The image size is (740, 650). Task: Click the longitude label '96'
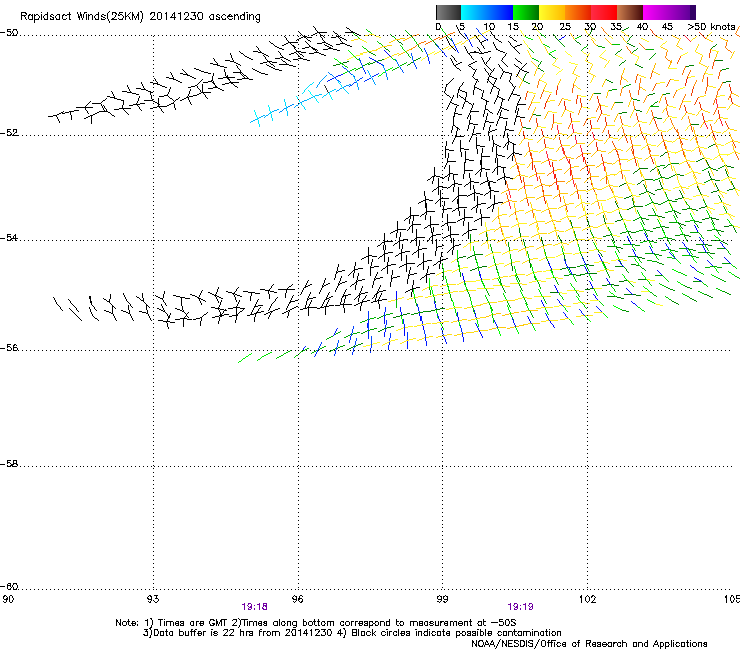coord(298,599)
